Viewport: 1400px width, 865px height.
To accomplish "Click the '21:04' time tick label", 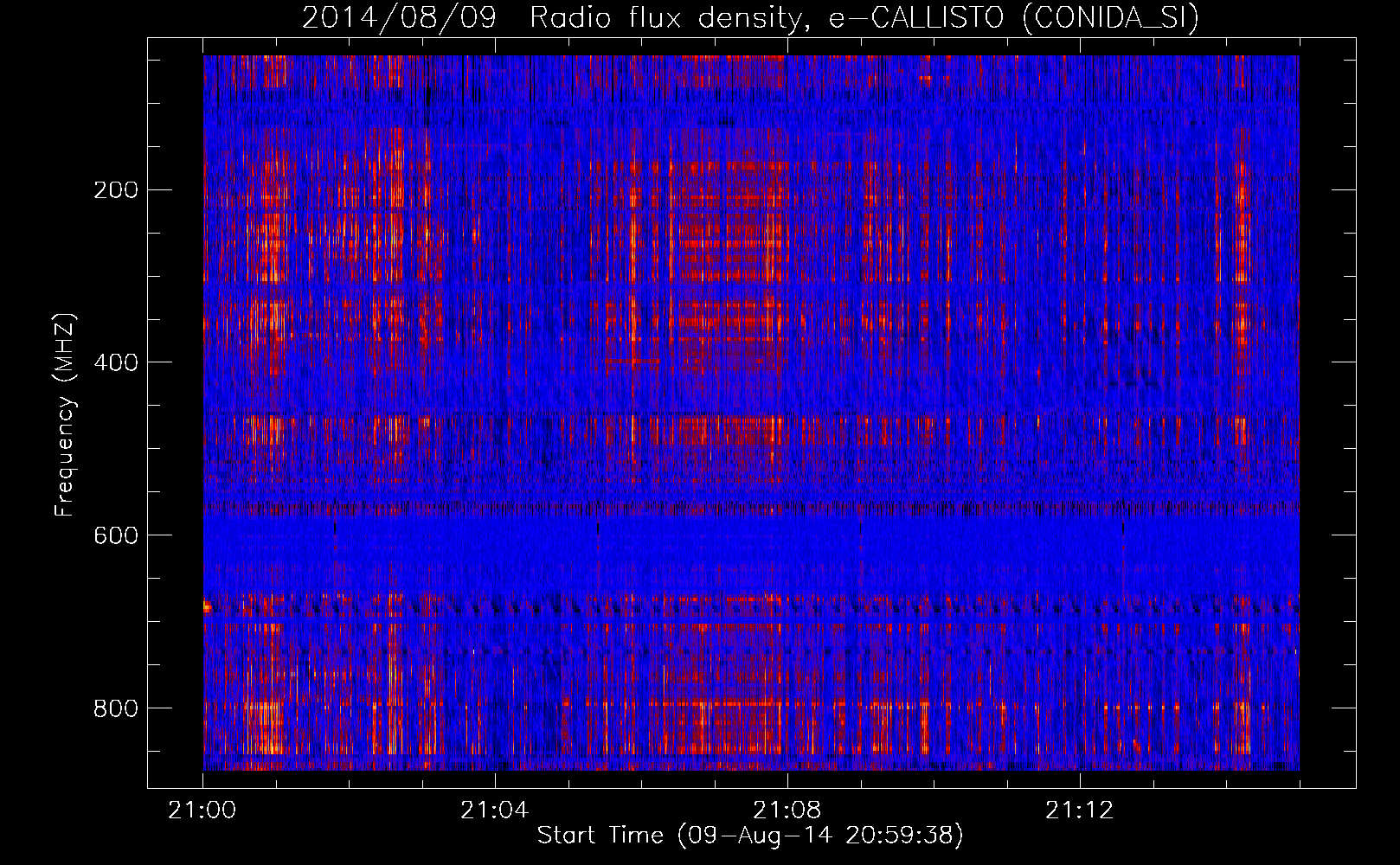I will pyautogui.click(x=494, y=811).
